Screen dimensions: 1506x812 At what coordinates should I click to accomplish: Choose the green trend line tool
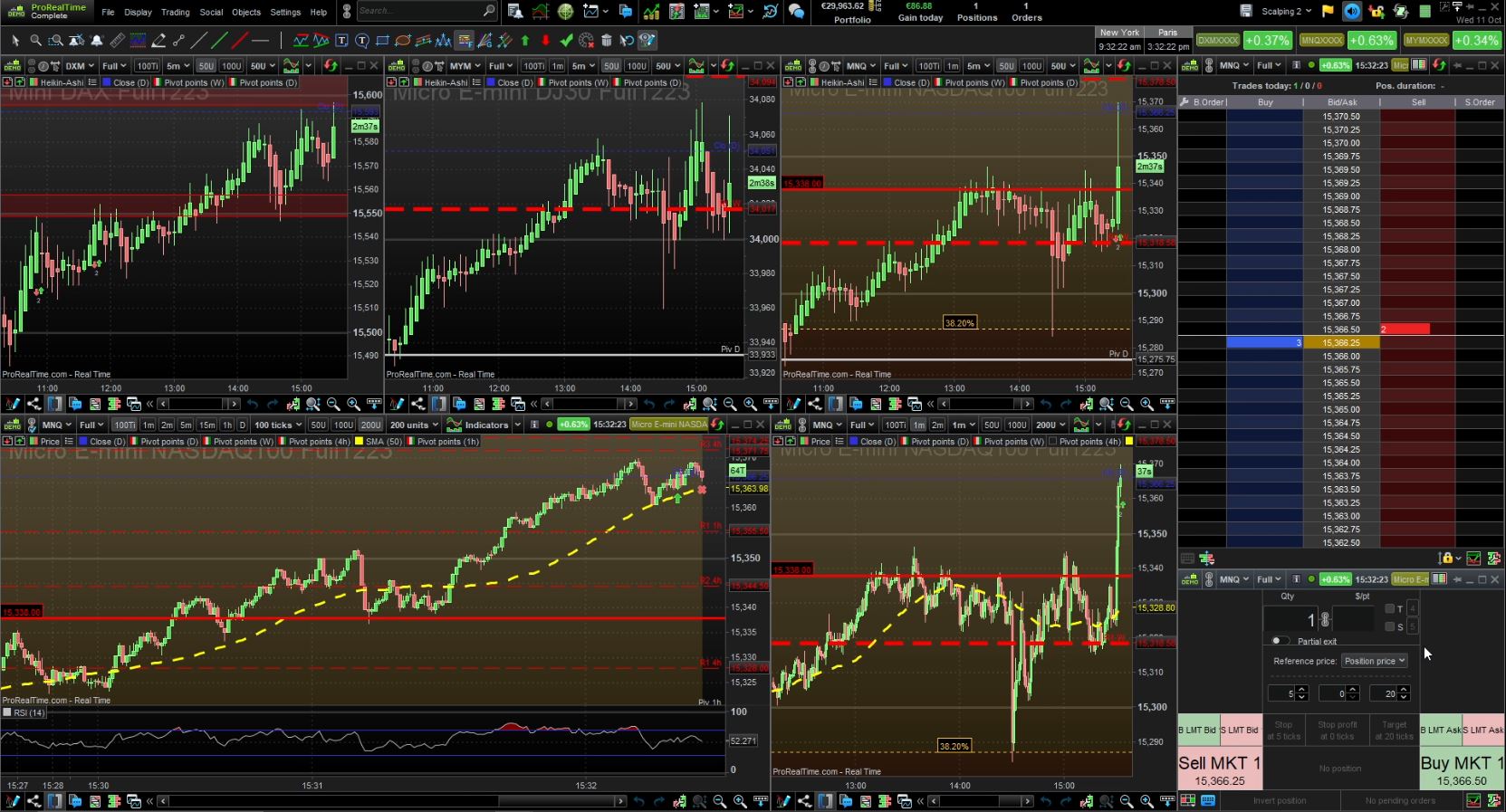(219, 41)
